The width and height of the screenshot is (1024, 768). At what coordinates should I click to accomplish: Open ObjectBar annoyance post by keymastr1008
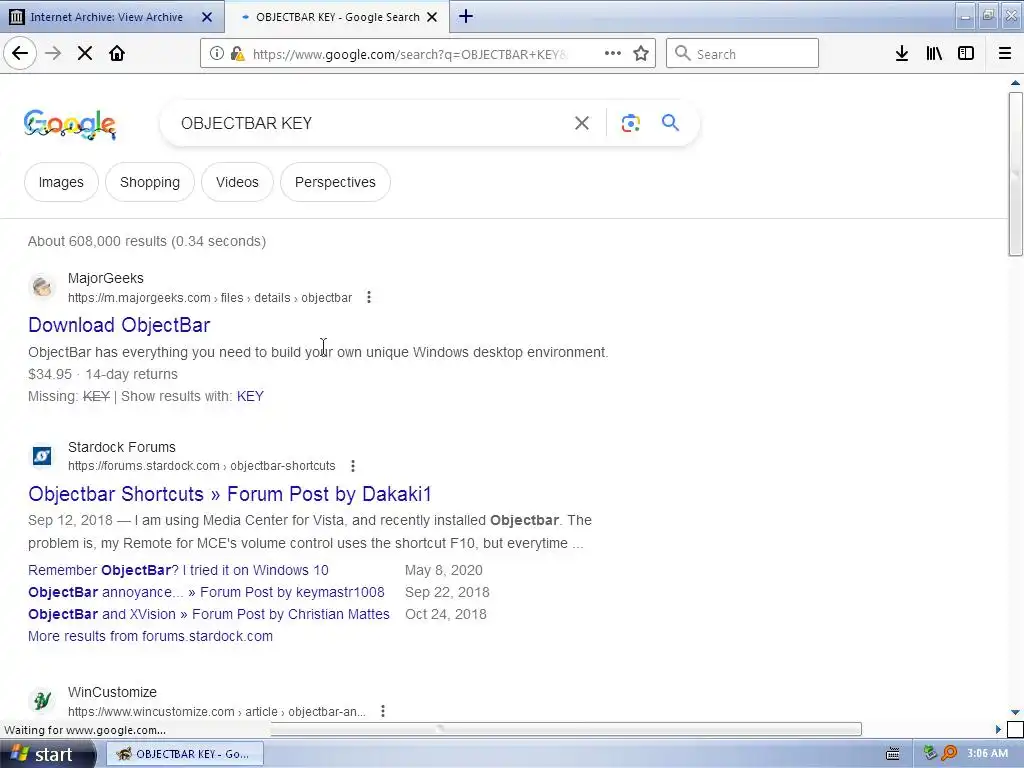[206, 592]
